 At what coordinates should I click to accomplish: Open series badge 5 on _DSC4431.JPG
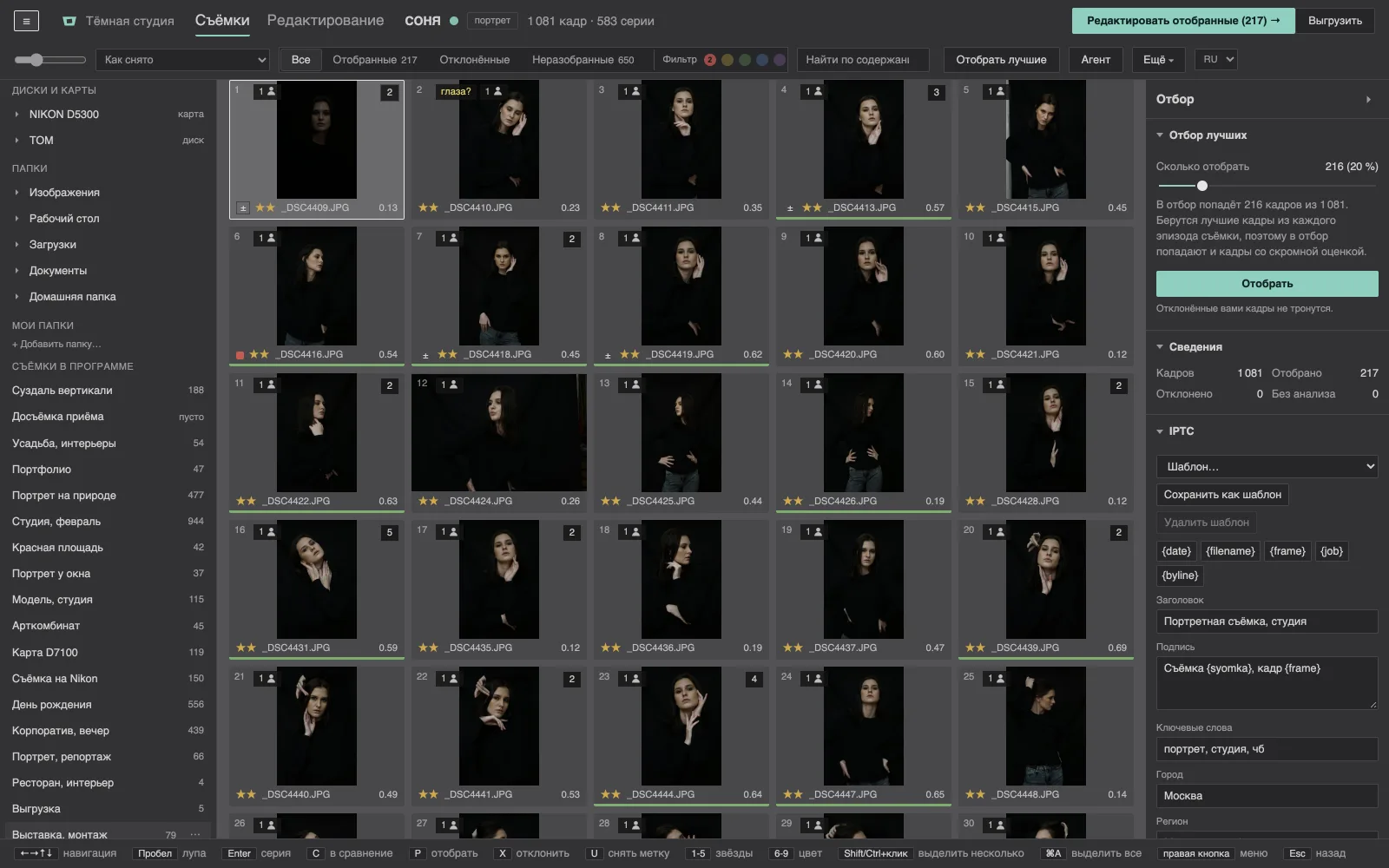[x=389, y=532]
